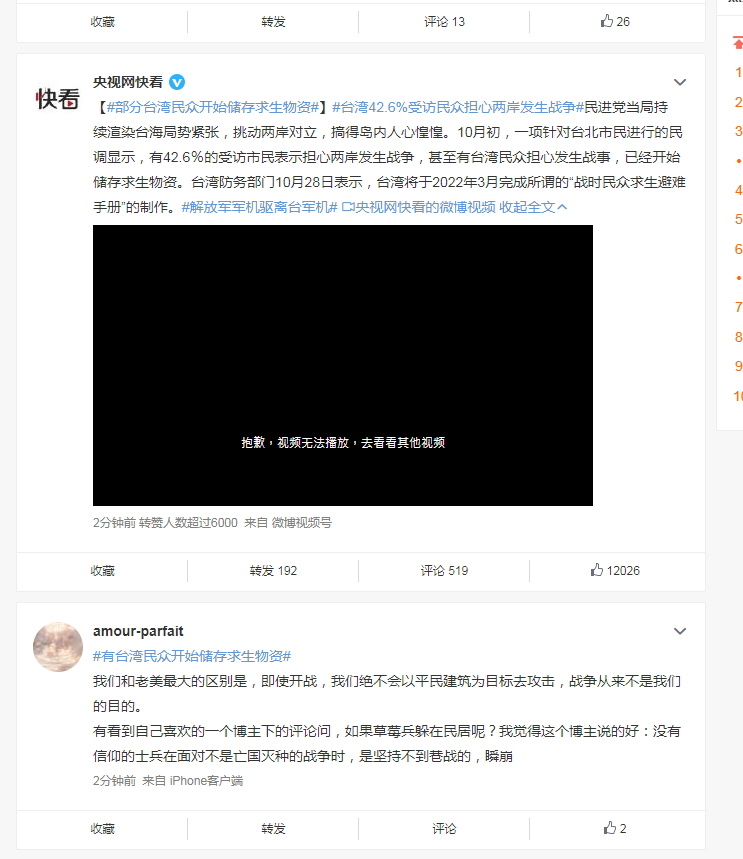Expand the options chevron on 央视网快看 post
The width and height of the screenshot is (743, 859).
[679, 82]
